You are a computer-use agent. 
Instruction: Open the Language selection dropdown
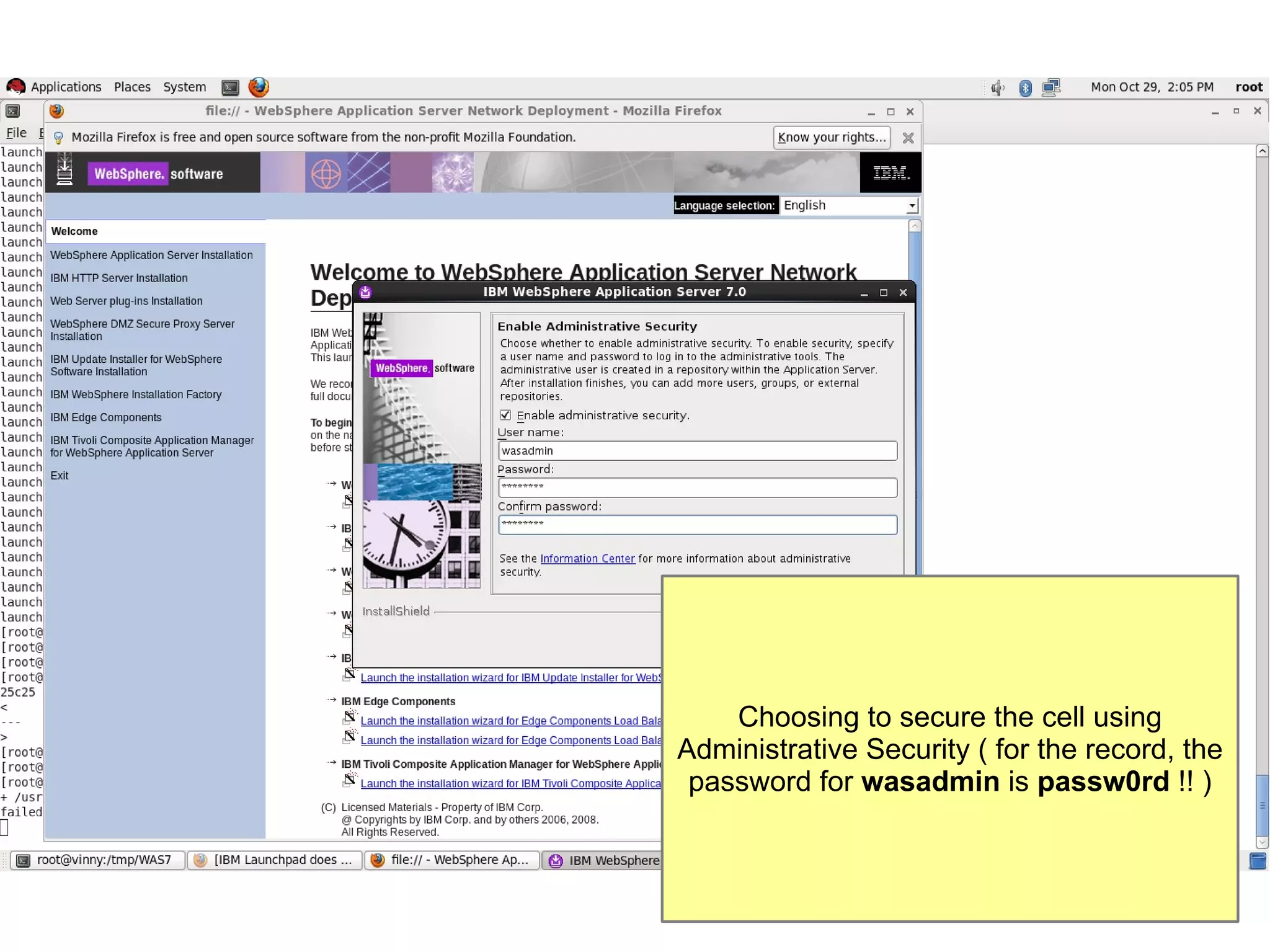849,205
